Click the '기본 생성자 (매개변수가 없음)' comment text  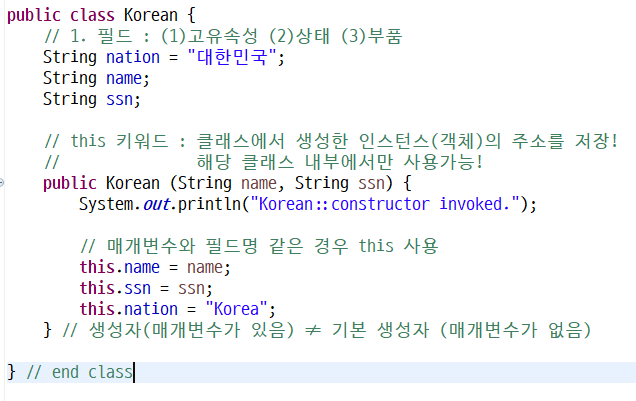point(461,330)
